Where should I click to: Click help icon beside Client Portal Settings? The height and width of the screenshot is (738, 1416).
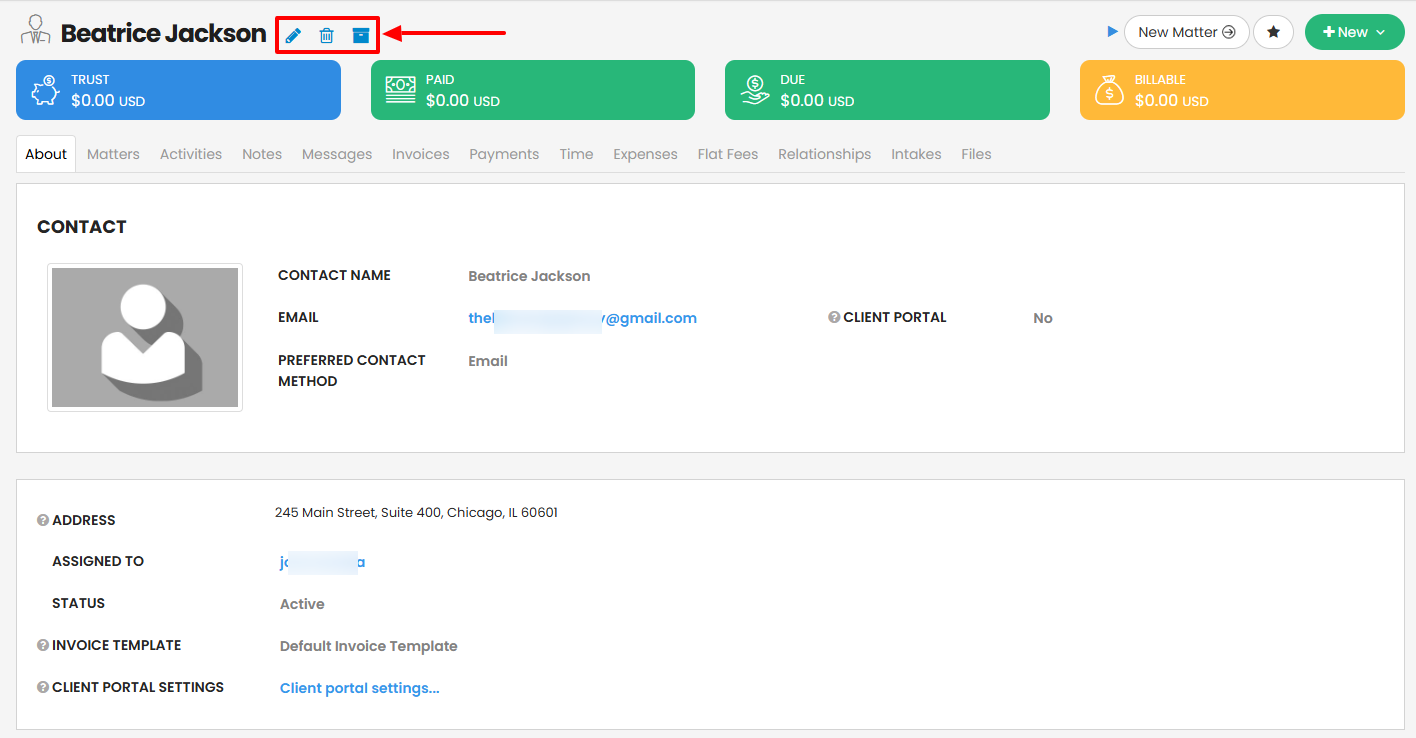(x=43, y=688)
